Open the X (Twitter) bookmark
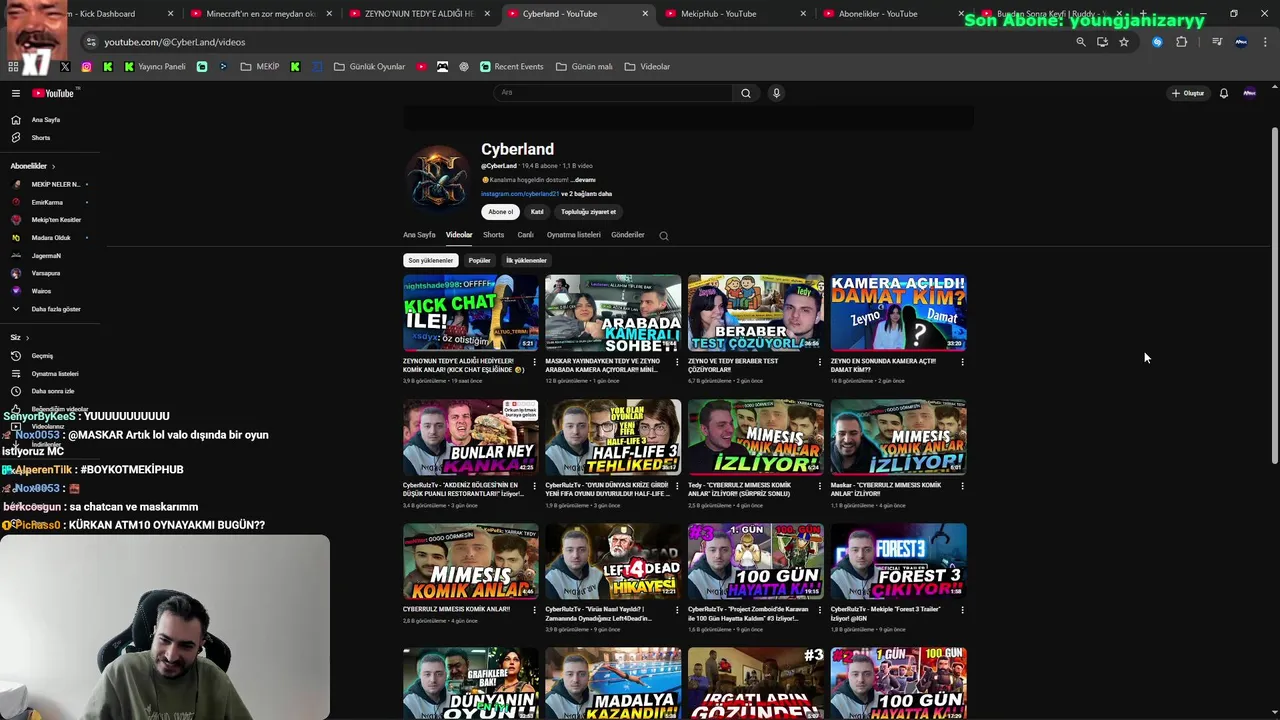The width and height of the screenshot is (1280, 720). click(x=65, y=67)
